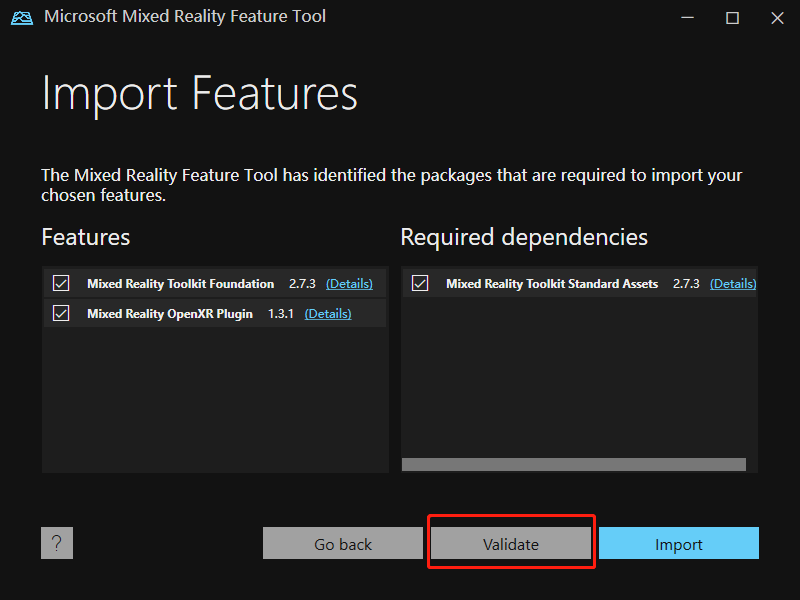Select the Mixed Reality Toolkit Foundation name
This screenshot has height=600, width=800.
click(181, 284)
